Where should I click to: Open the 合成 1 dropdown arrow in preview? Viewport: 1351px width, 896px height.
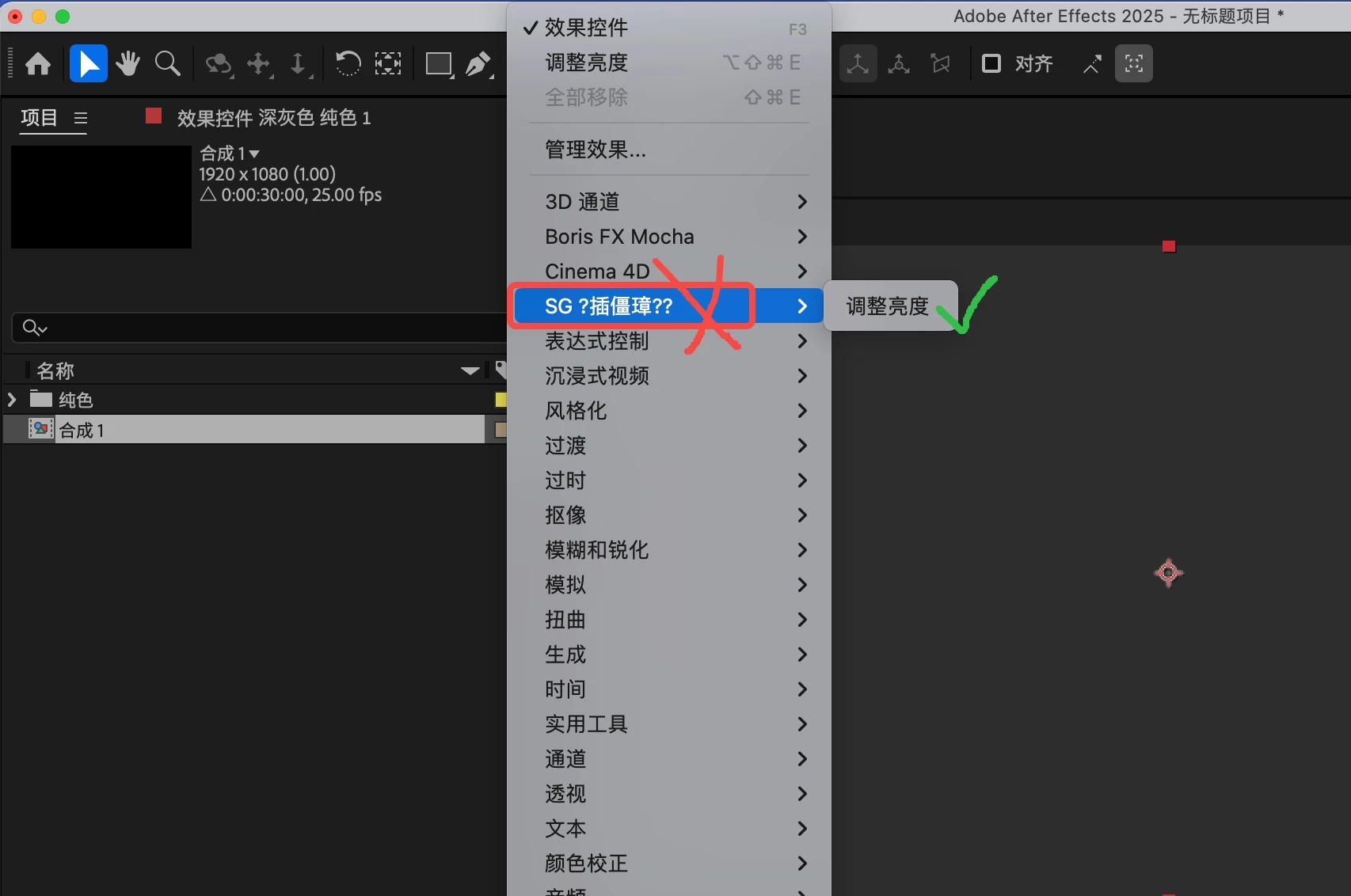[x=254, y=154]
